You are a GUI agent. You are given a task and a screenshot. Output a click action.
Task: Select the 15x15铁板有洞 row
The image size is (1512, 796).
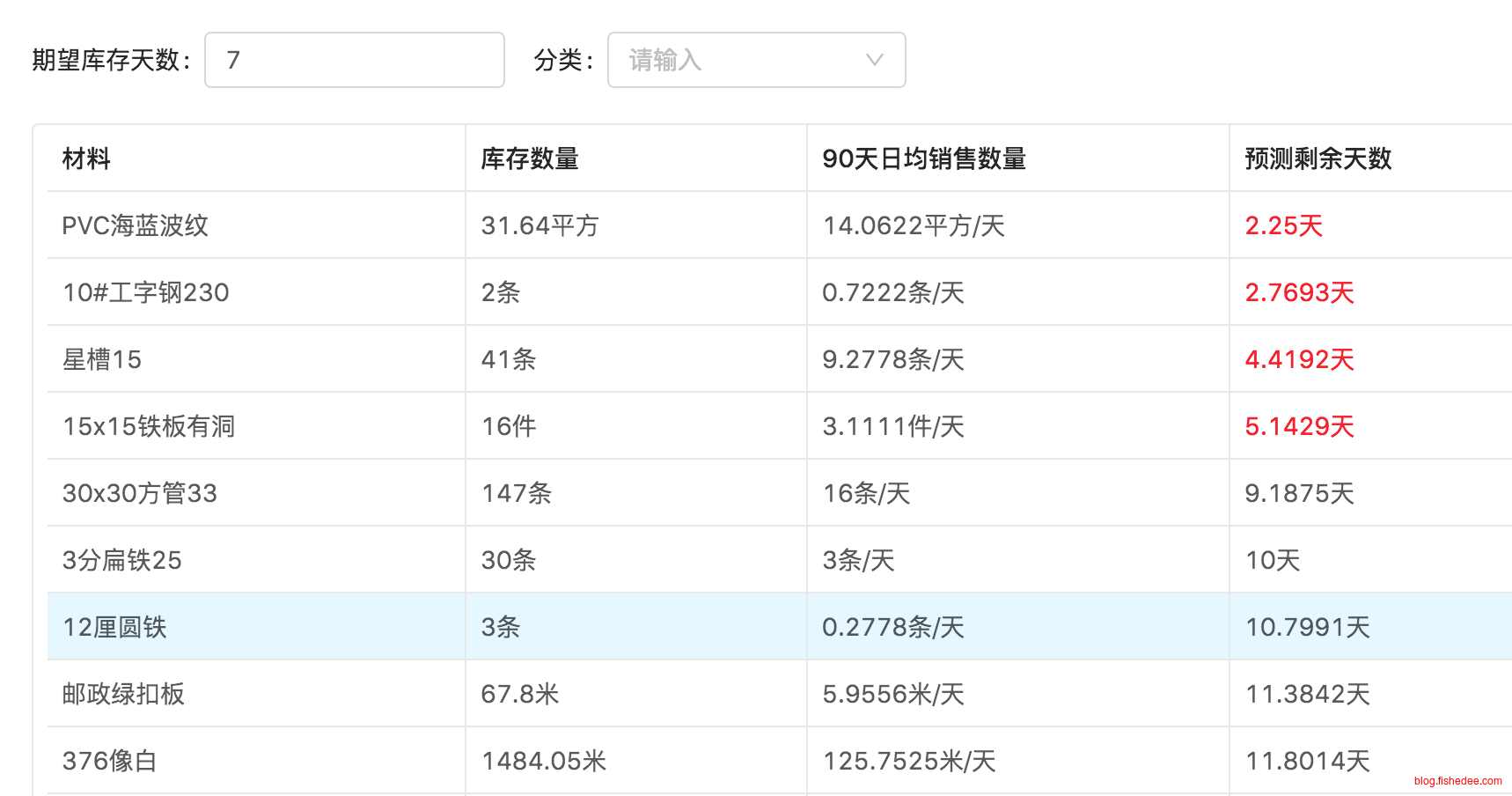(x=149, y=426)
